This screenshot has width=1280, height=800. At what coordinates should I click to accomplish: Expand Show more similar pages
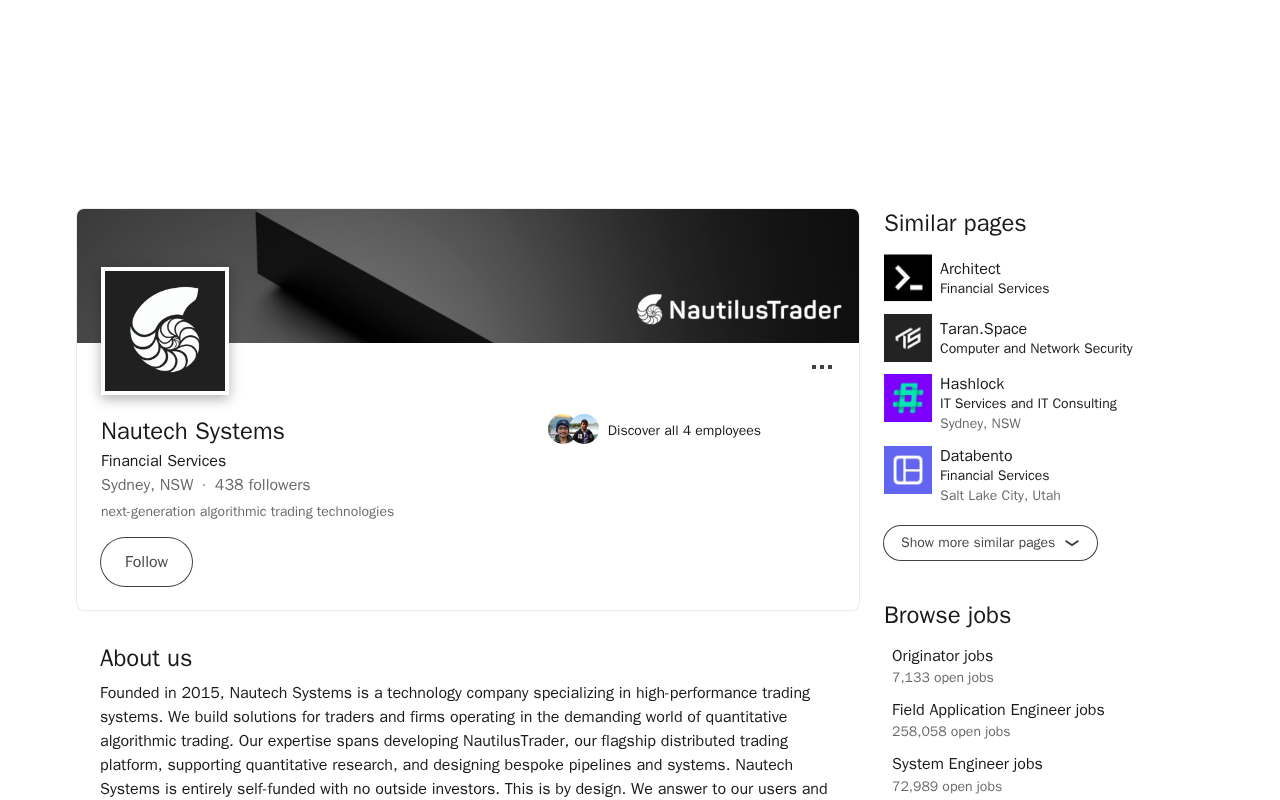click(990, 543)
